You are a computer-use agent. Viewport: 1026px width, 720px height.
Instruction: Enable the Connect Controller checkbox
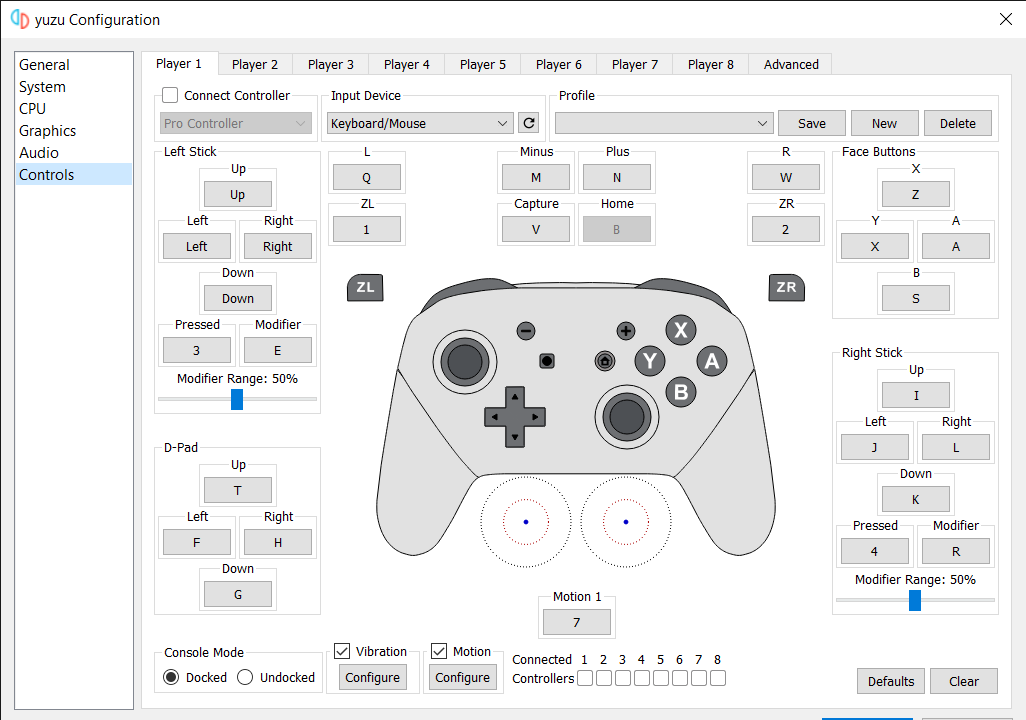(x=170, y=95)
